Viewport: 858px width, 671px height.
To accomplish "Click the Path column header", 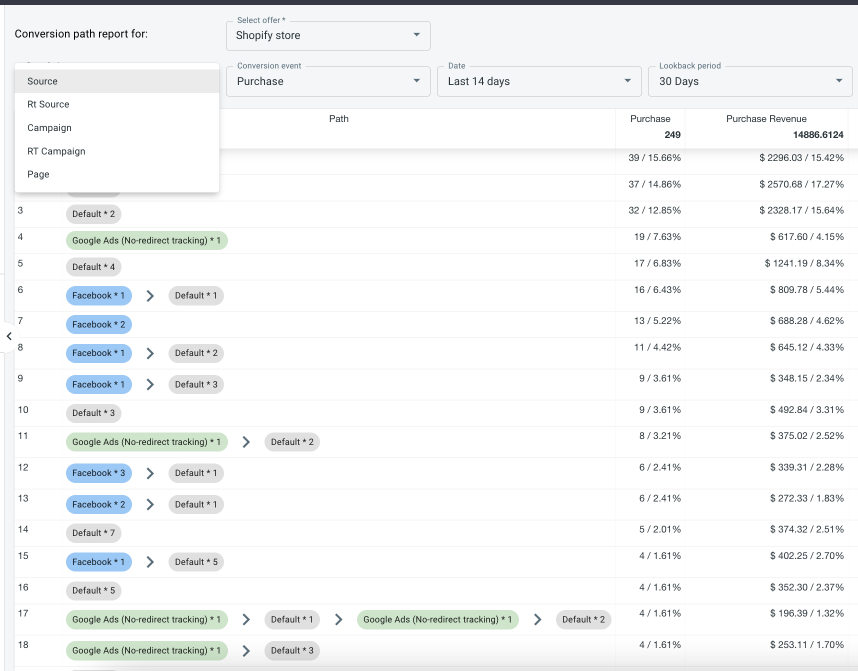I will point(339,119).
